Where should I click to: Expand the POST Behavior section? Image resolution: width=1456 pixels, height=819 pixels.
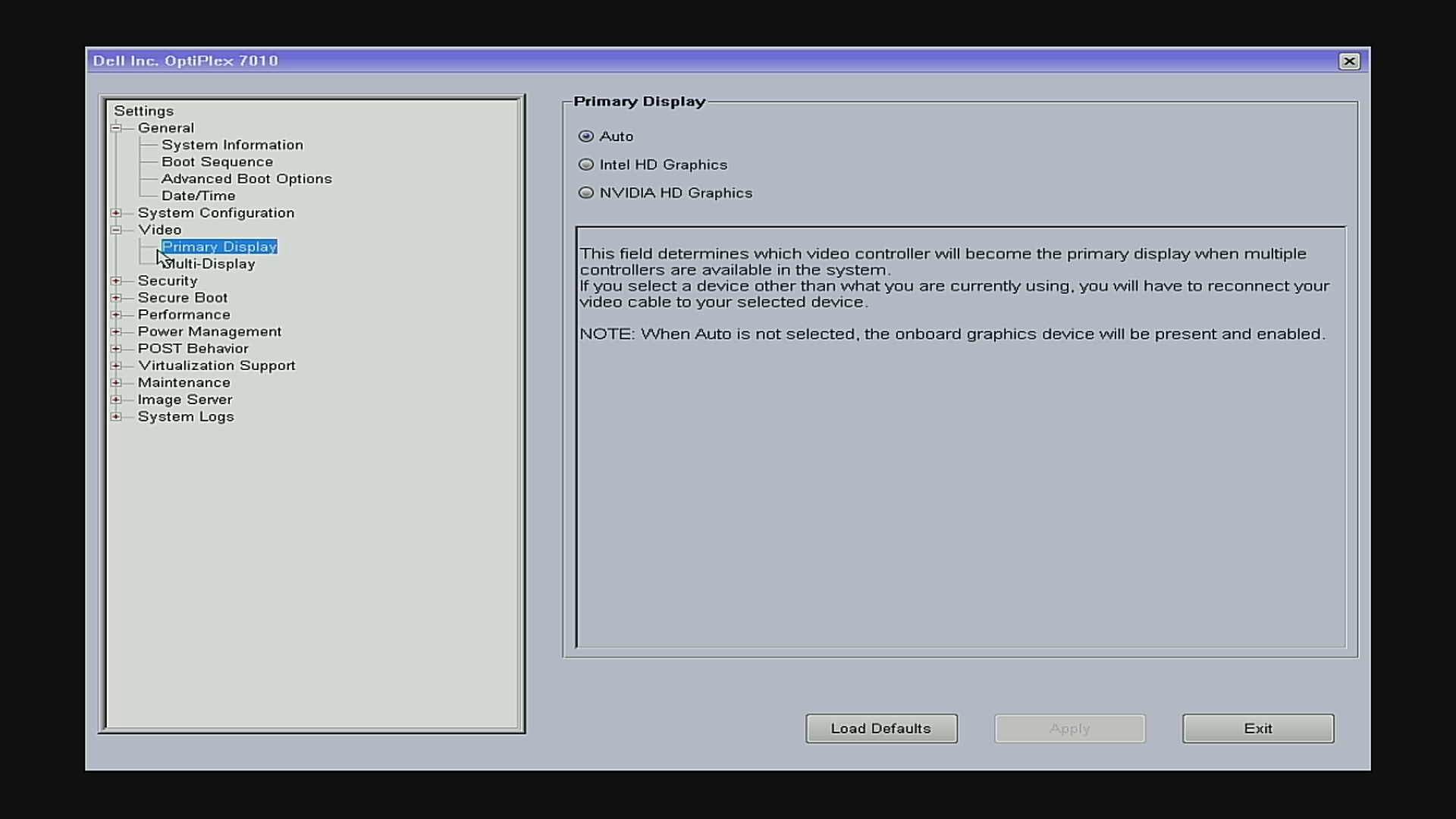116,349
